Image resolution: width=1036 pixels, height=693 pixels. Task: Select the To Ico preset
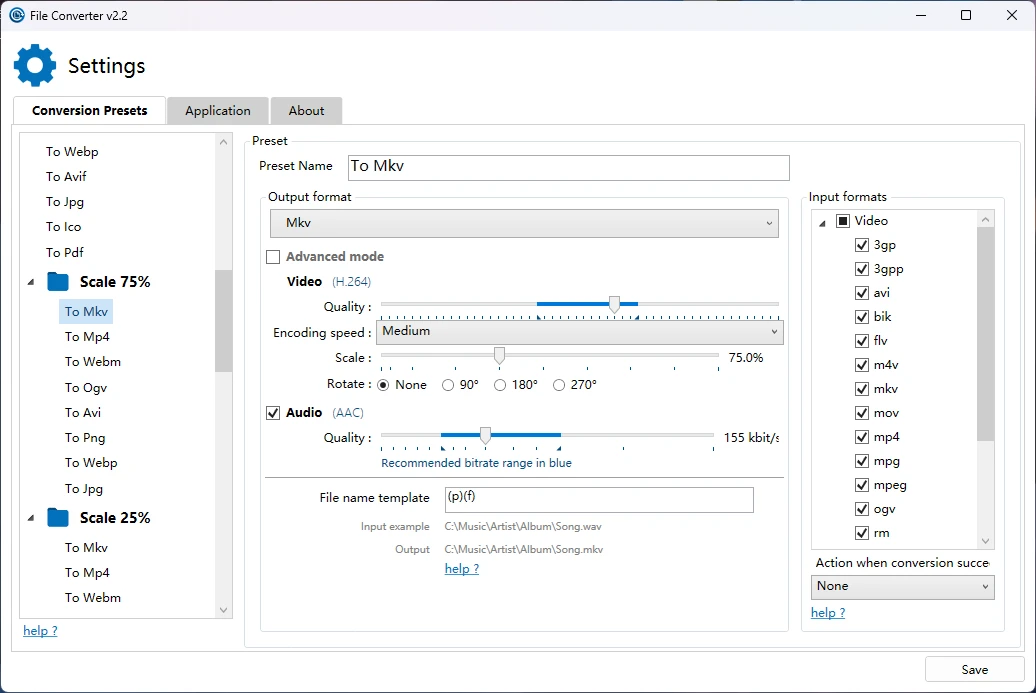coord(63,227)
